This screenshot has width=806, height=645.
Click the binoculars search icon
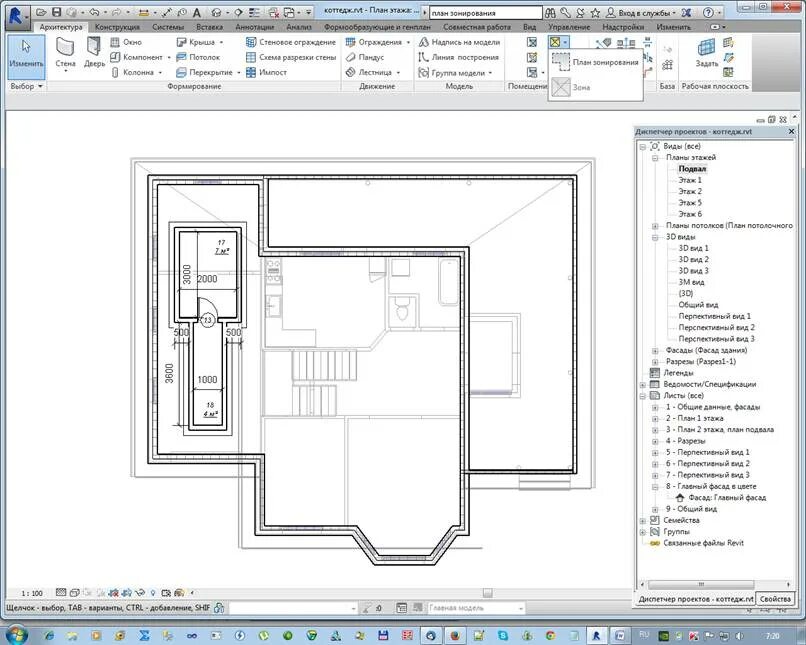pyautogui.click(x=550, y=12)
